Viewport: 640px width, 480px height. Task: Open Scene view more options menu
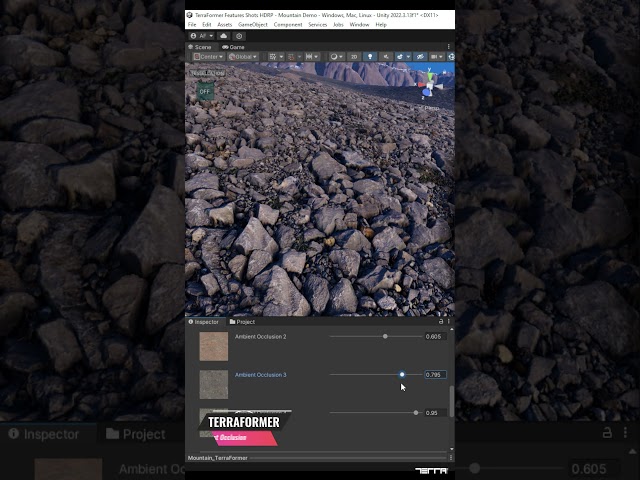449,47
